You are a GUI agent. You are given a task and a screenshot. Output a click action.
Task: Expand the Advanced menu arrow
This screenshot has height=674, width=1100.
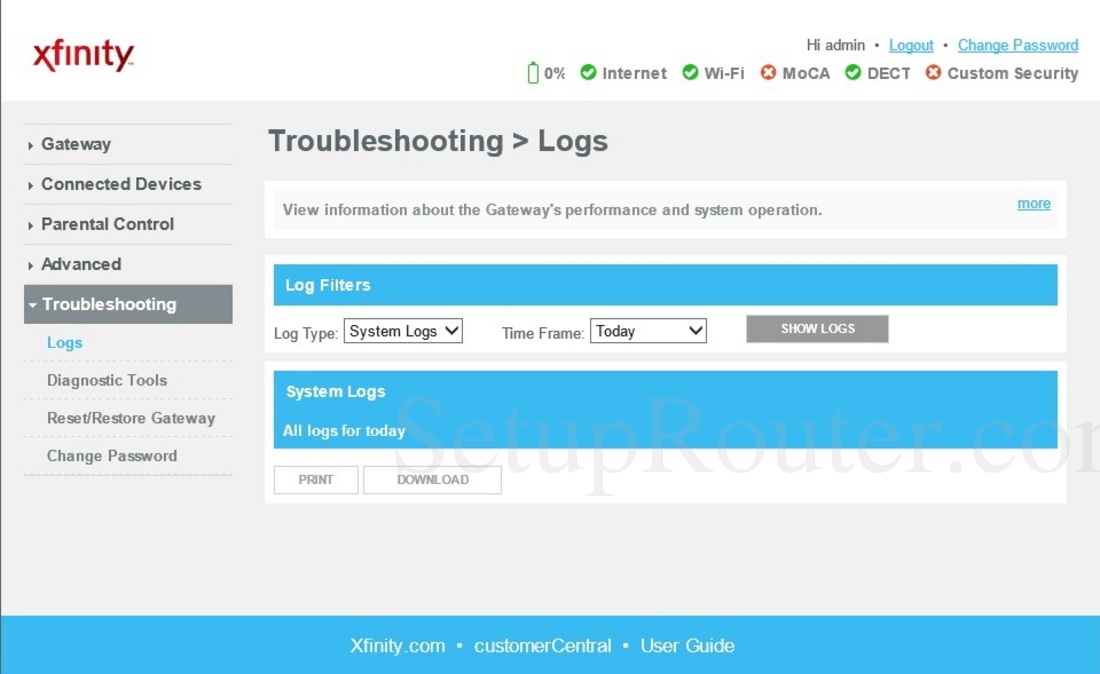point(31,265)
